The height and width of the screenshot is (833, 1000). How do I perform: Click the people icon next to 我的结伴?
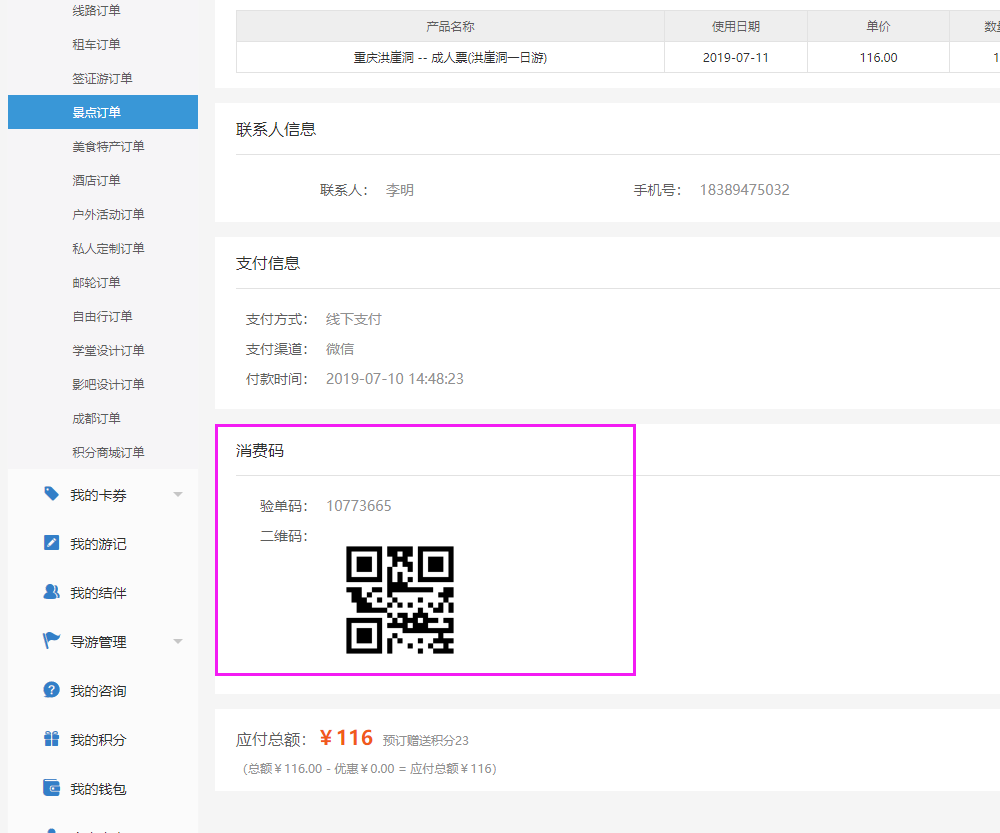click(51, 592)
